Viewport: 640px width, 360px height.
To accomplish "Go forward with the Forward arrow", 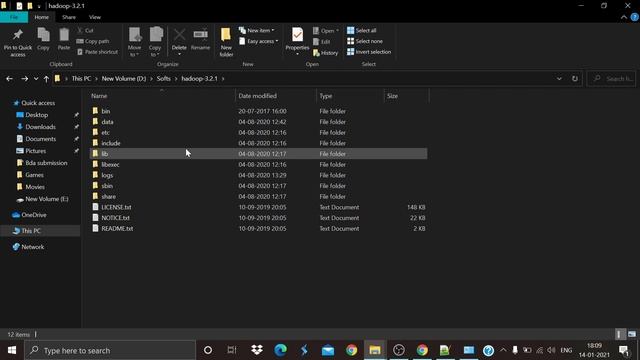I will [x=24, y=79].
